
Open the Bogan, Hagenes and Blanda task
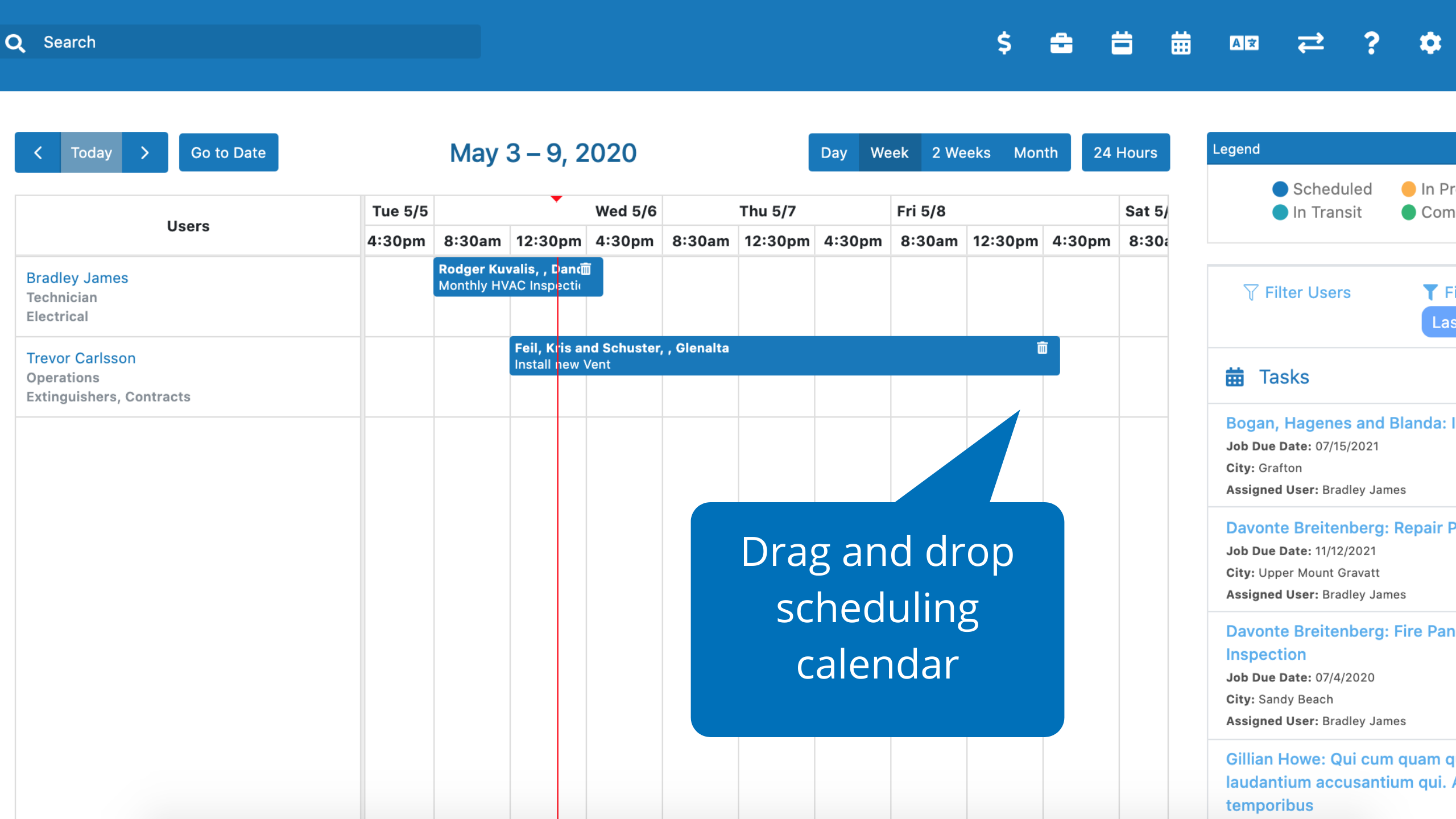(1341, 423)
